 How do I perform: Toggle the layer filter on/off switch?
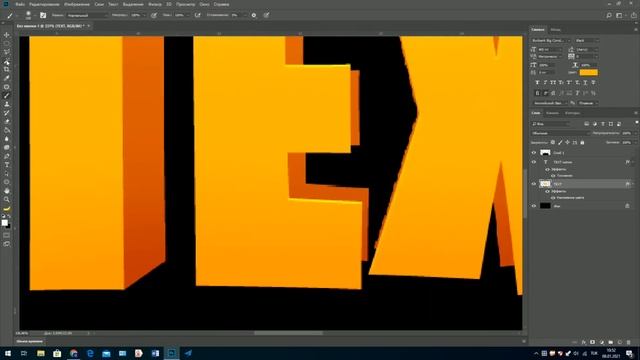pos(636,122)
